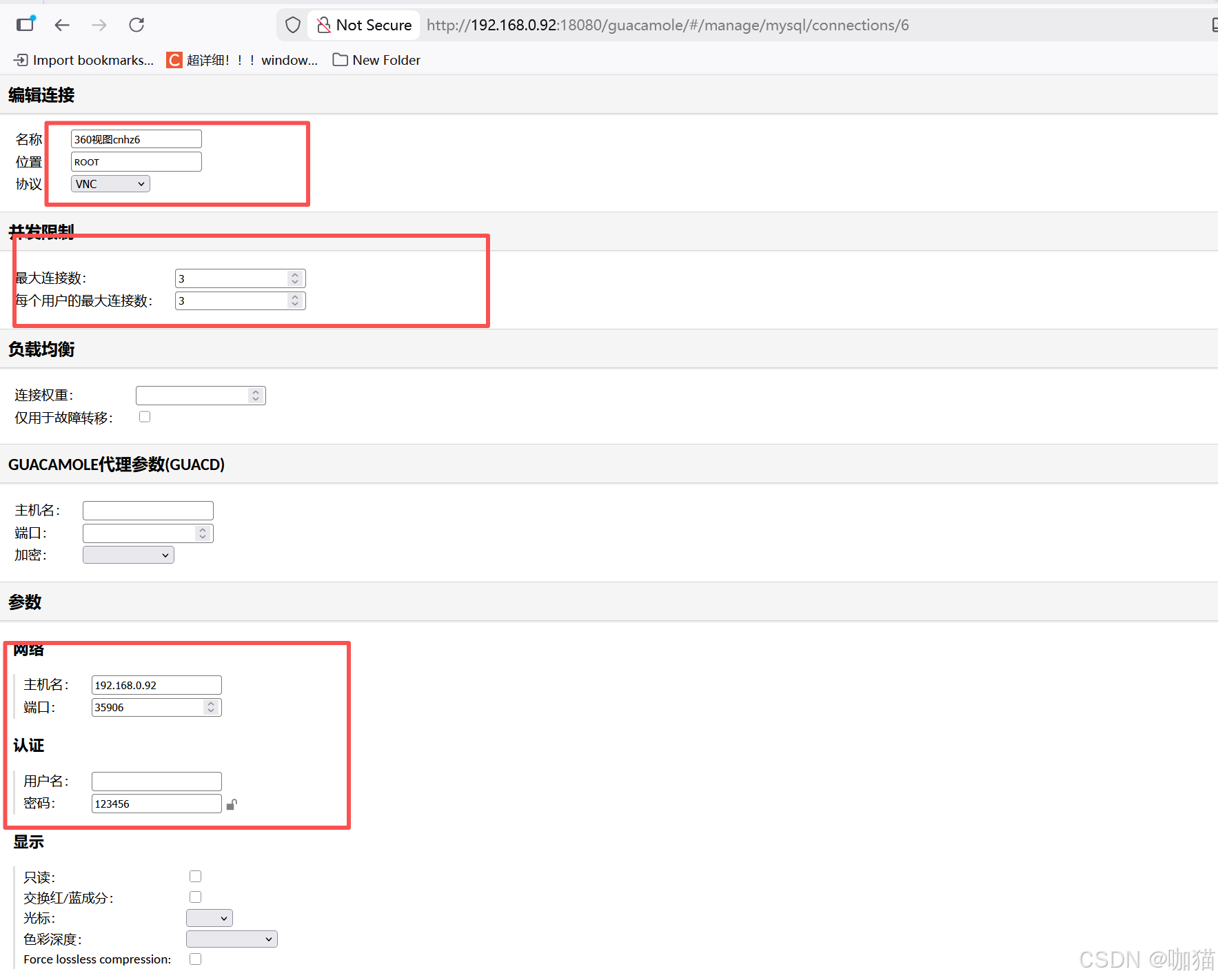Click the browser address bar URL
1218x980 pixels.
point(667,25)
